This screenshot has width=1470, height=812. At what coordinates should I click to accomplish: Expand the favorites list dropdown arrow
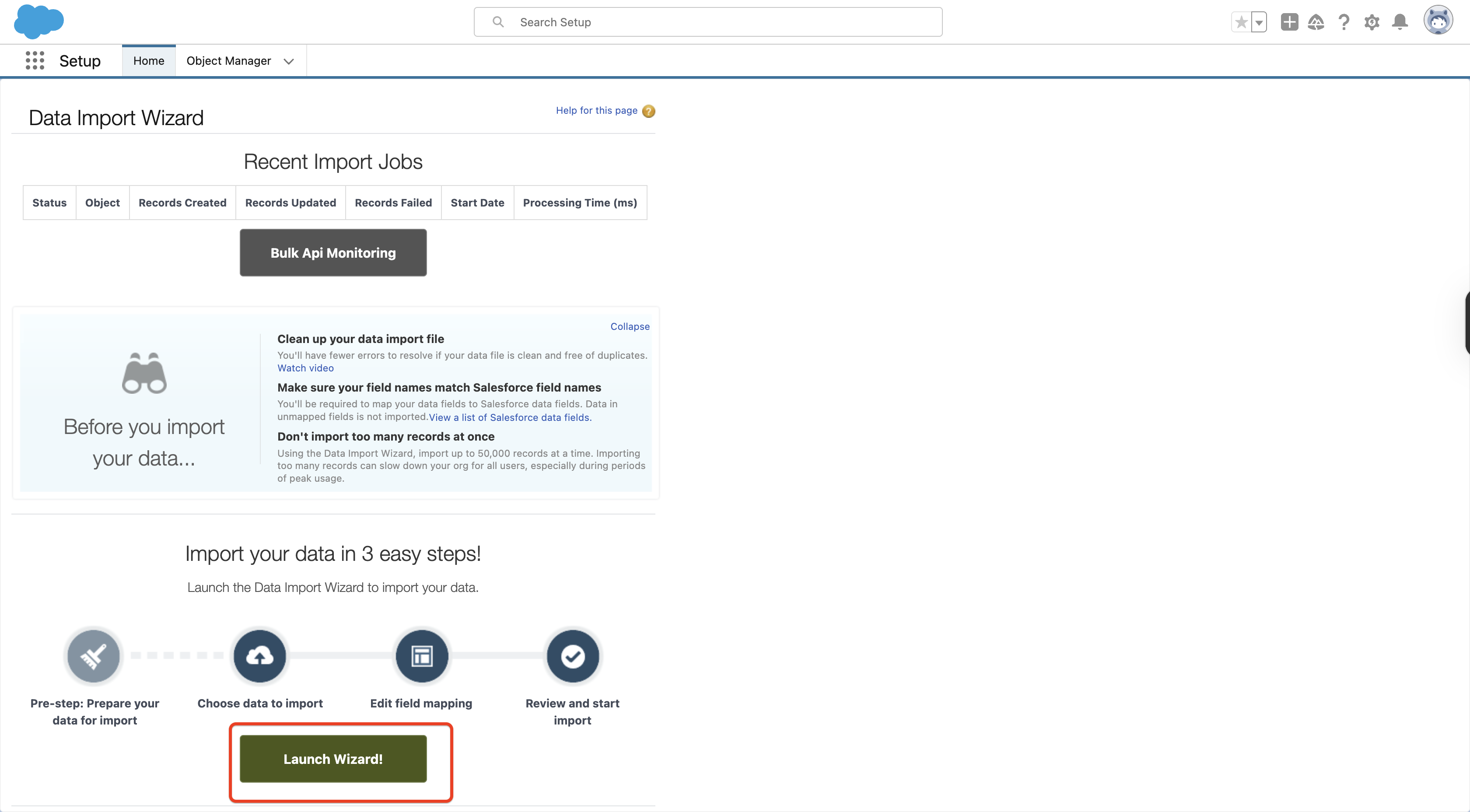click(x=1259, y=22)
